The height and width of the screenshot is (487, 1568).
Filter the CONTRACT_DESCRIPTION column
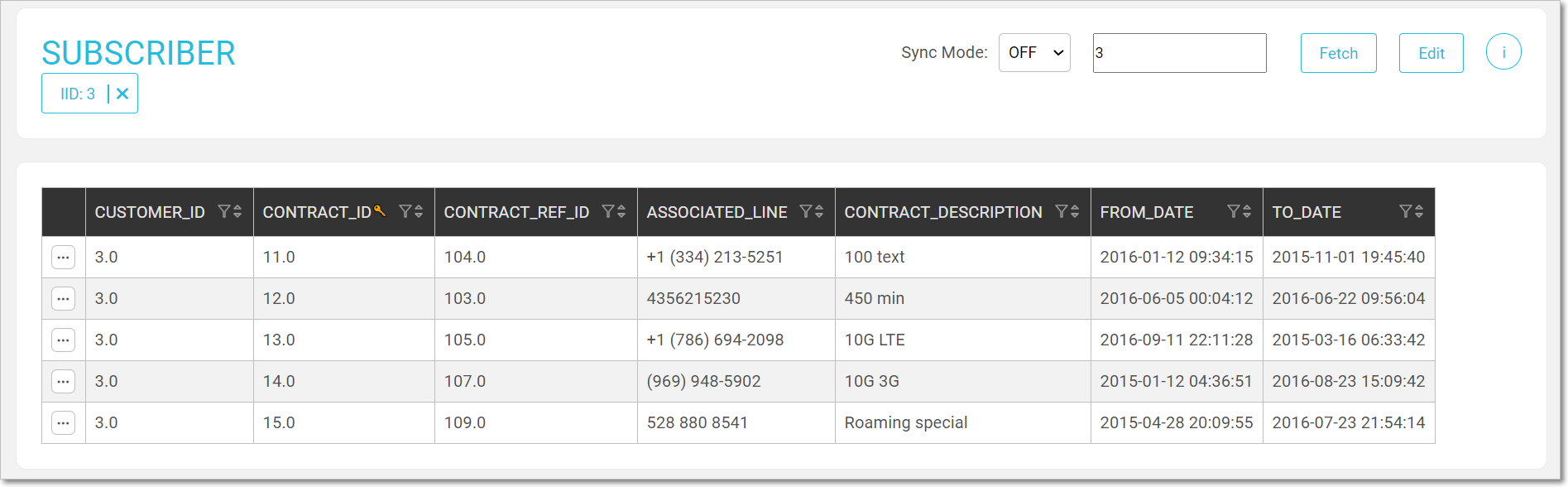pos(1061,212)
